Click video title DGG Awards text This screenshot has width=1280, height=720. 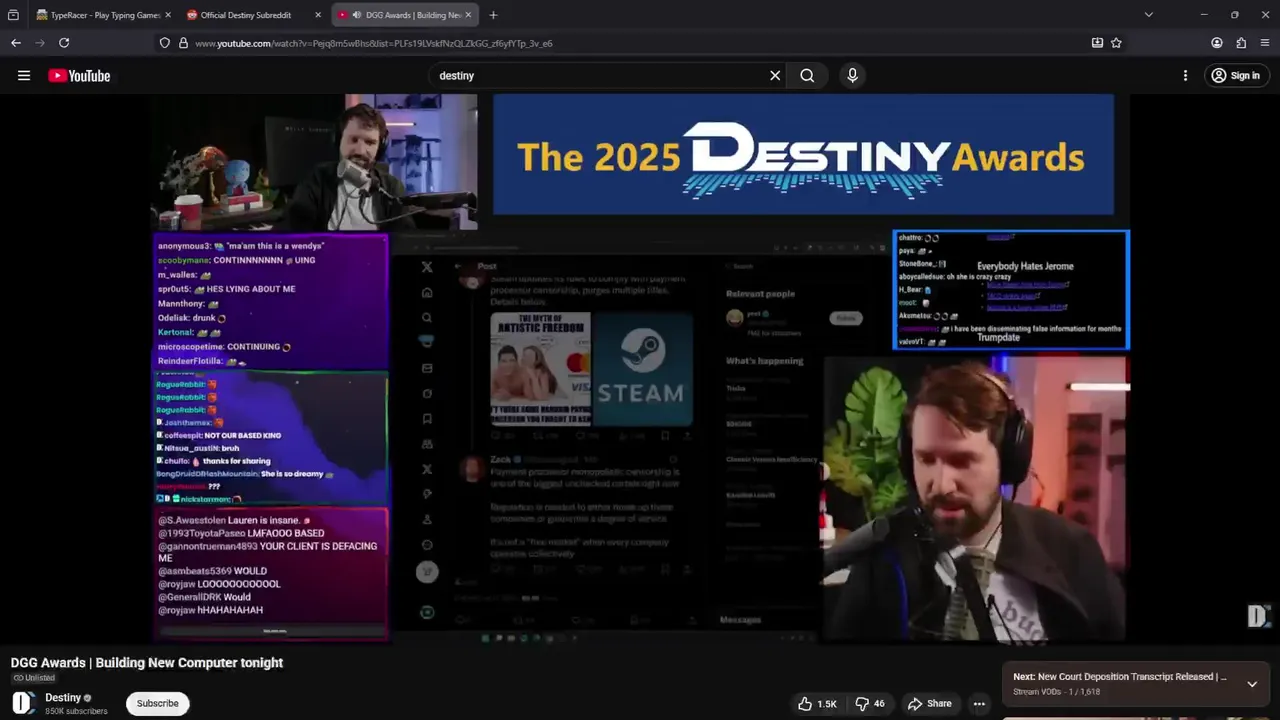147,662
